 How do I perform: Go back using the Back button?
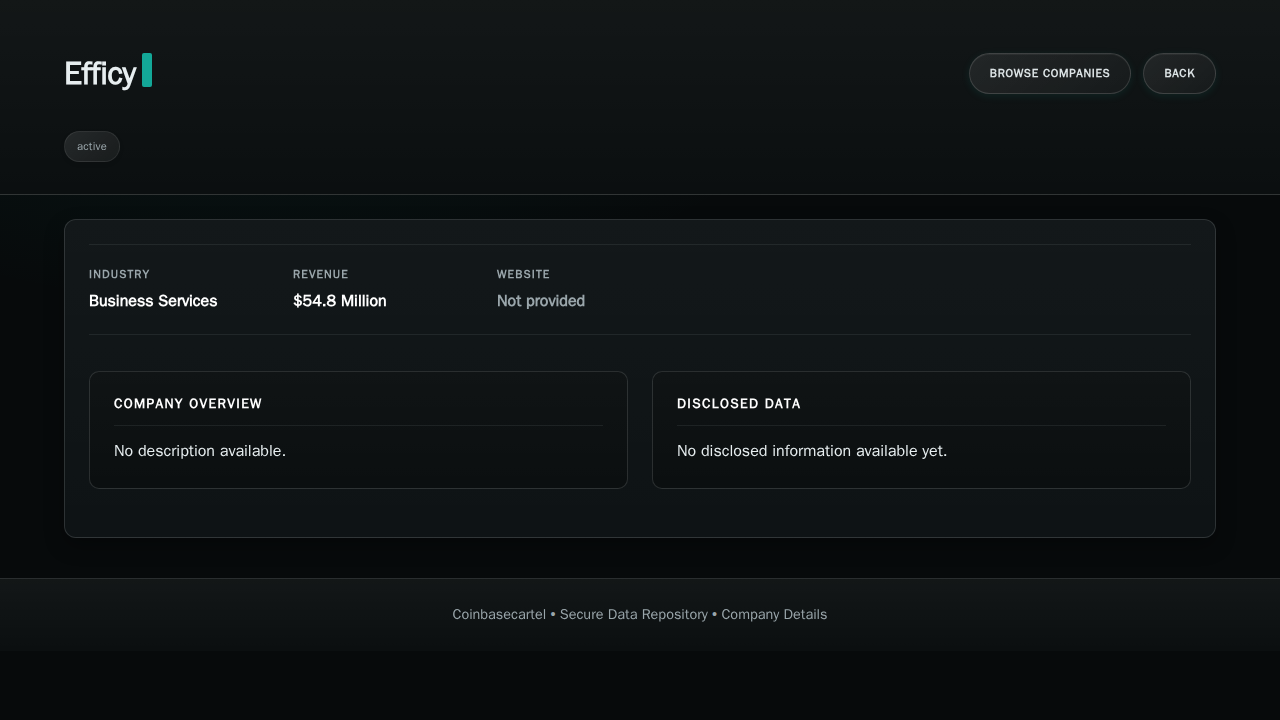[x=1179, y=73]
